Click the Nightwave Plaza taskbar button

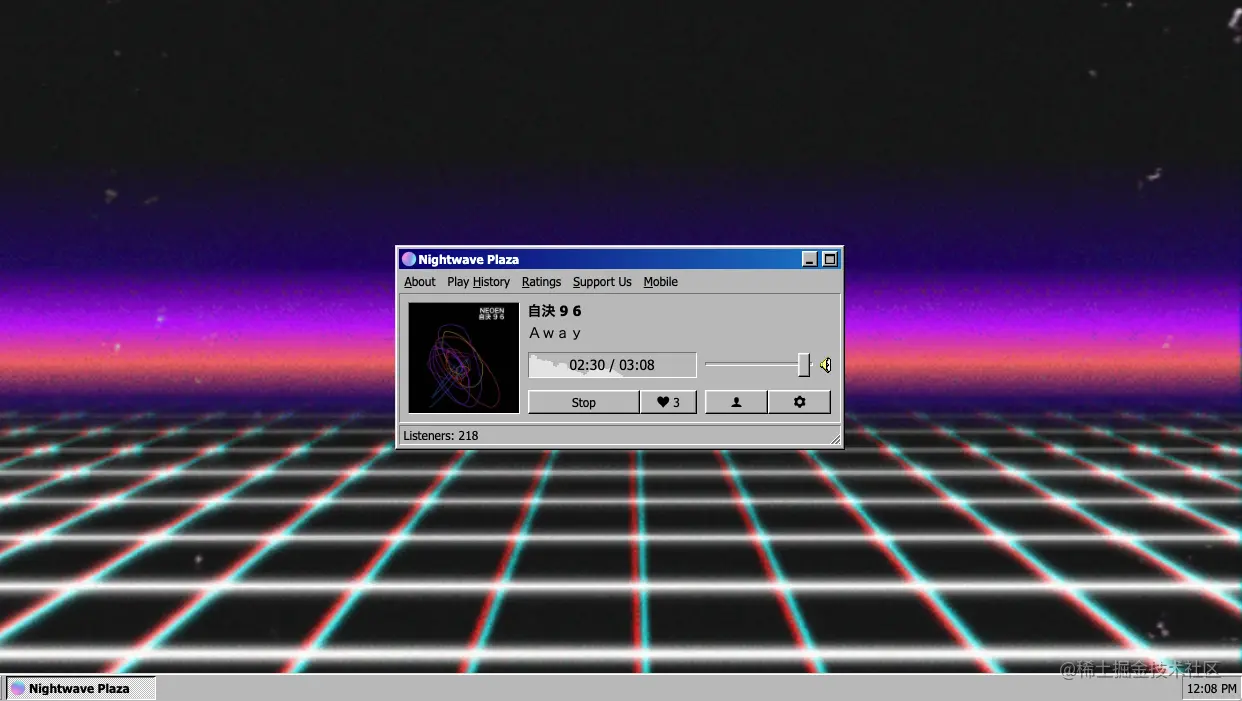point(81,688)
